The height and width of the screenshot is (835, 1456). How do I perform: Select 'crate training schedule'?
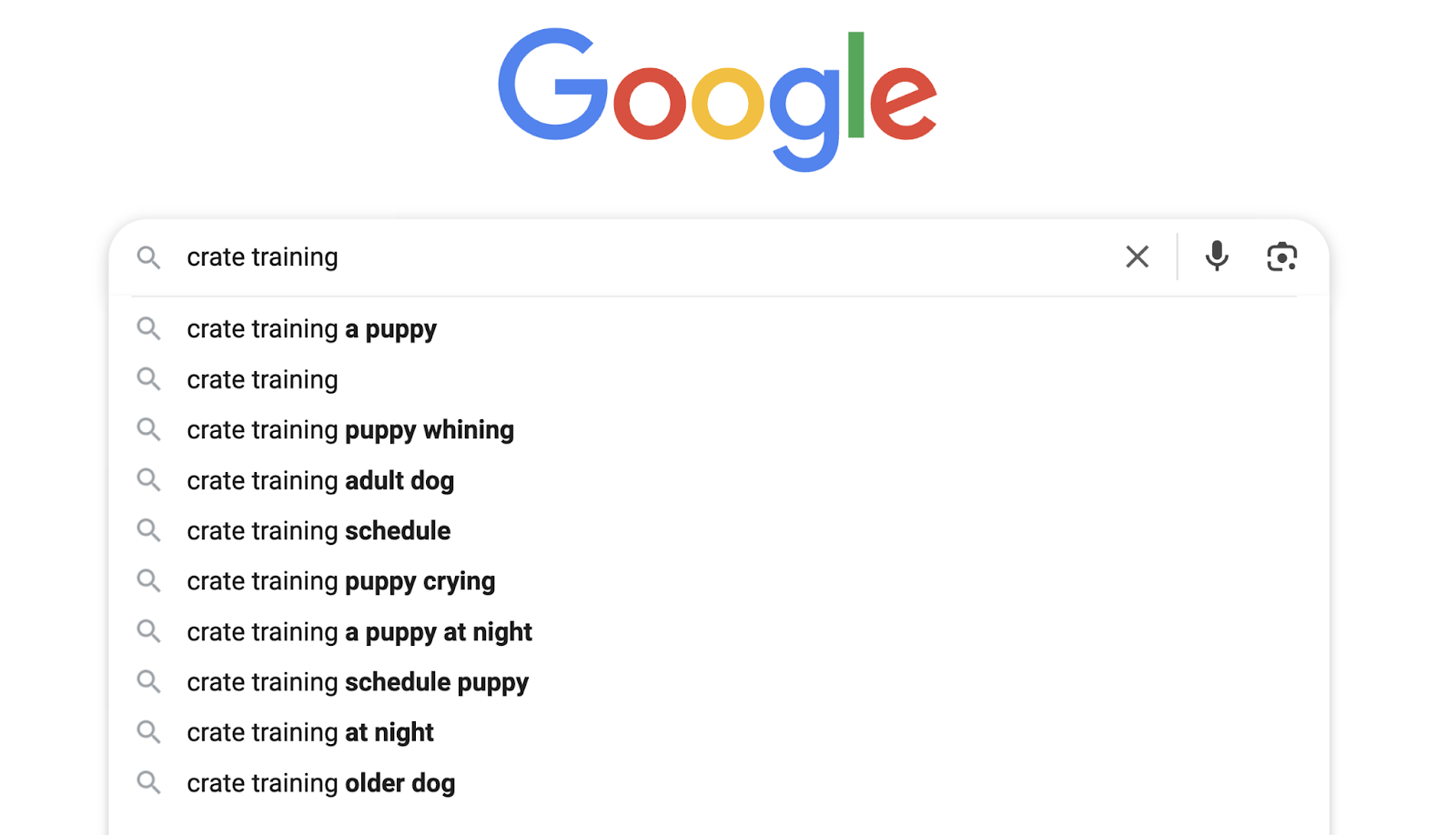pyautogui.click(x=318, y=530)
